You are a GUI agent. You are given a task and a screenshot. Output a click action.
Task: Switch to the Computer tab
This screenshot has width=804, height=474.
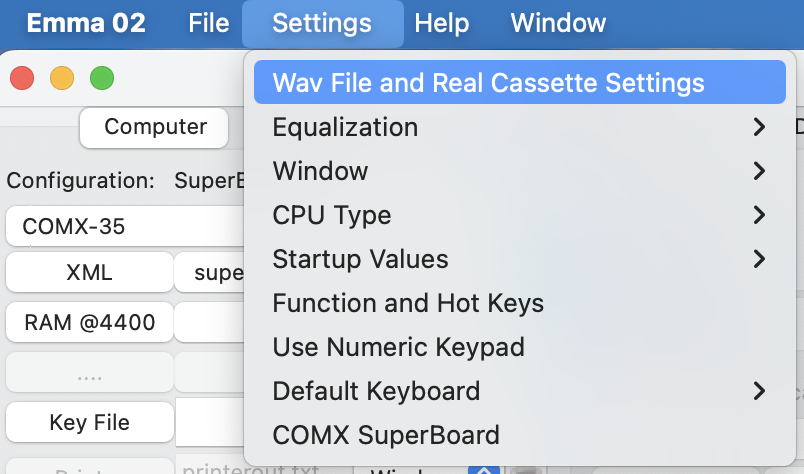point(155,127)
